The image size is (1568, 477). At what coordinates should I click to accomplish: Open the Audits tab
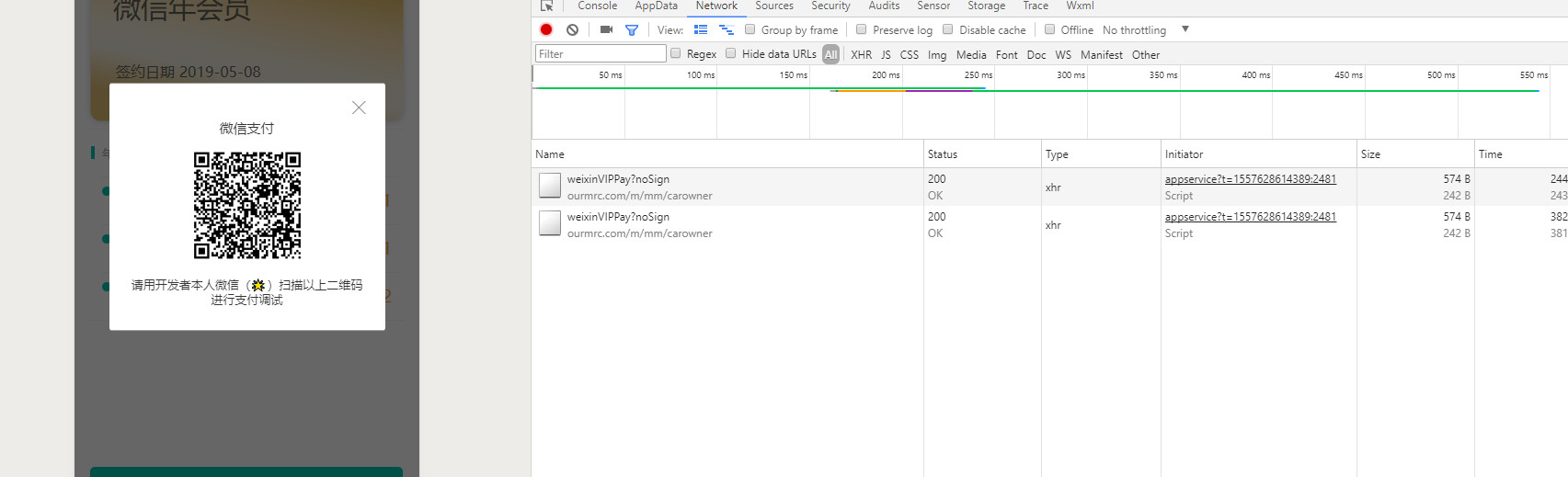click(884, 6)
